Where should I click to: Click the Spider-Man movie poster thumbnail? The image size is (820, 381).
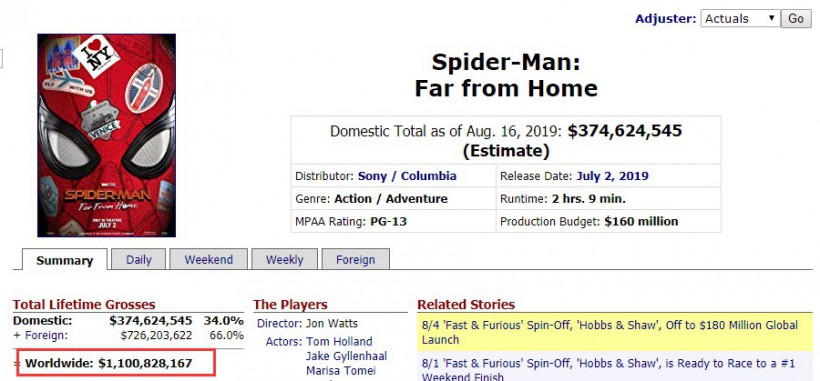coord(107,135)
